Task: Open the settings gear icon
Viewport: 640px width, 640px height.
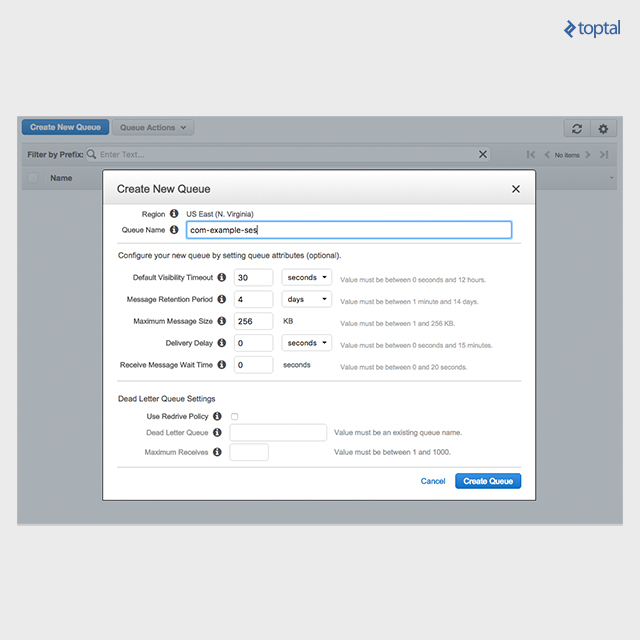Action: coord(602,128)
